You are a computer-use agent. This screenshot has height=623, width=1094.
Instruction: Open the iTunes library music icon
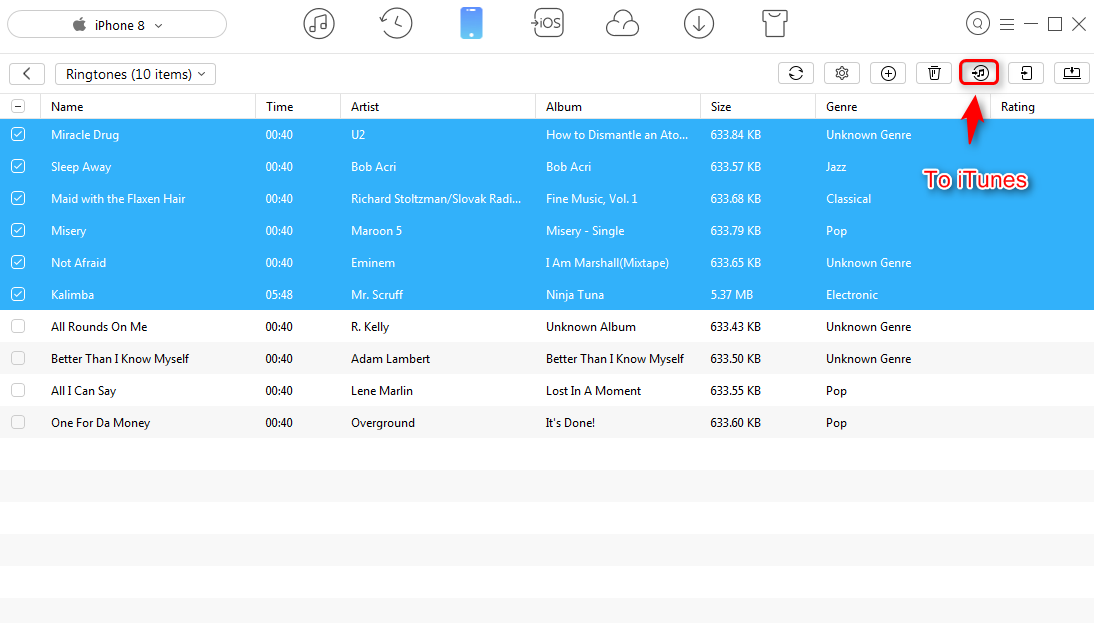point(319,24)
